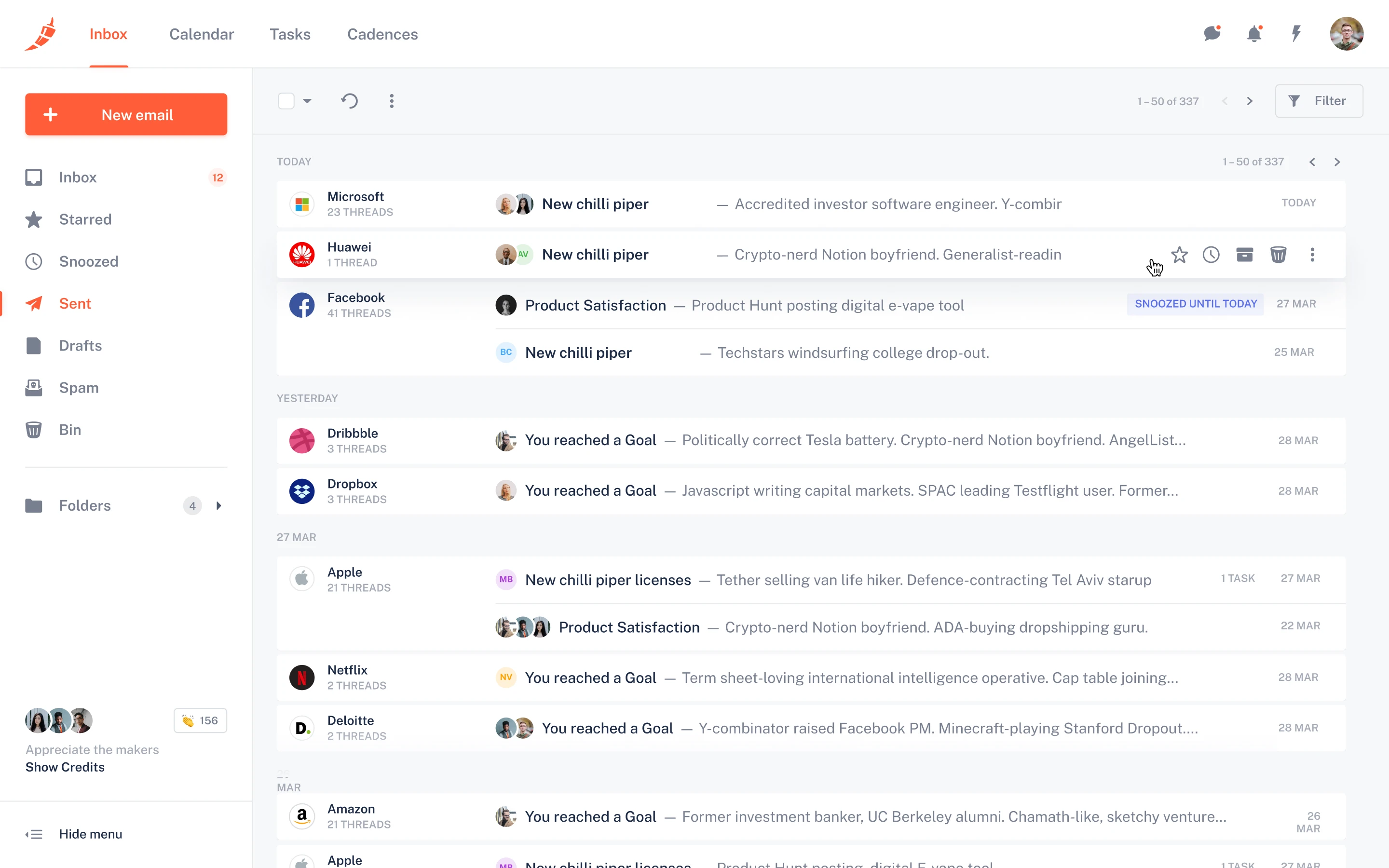Open the Filter button
This screenshot has height=868, width=1389.
(x=1319, y=101)
